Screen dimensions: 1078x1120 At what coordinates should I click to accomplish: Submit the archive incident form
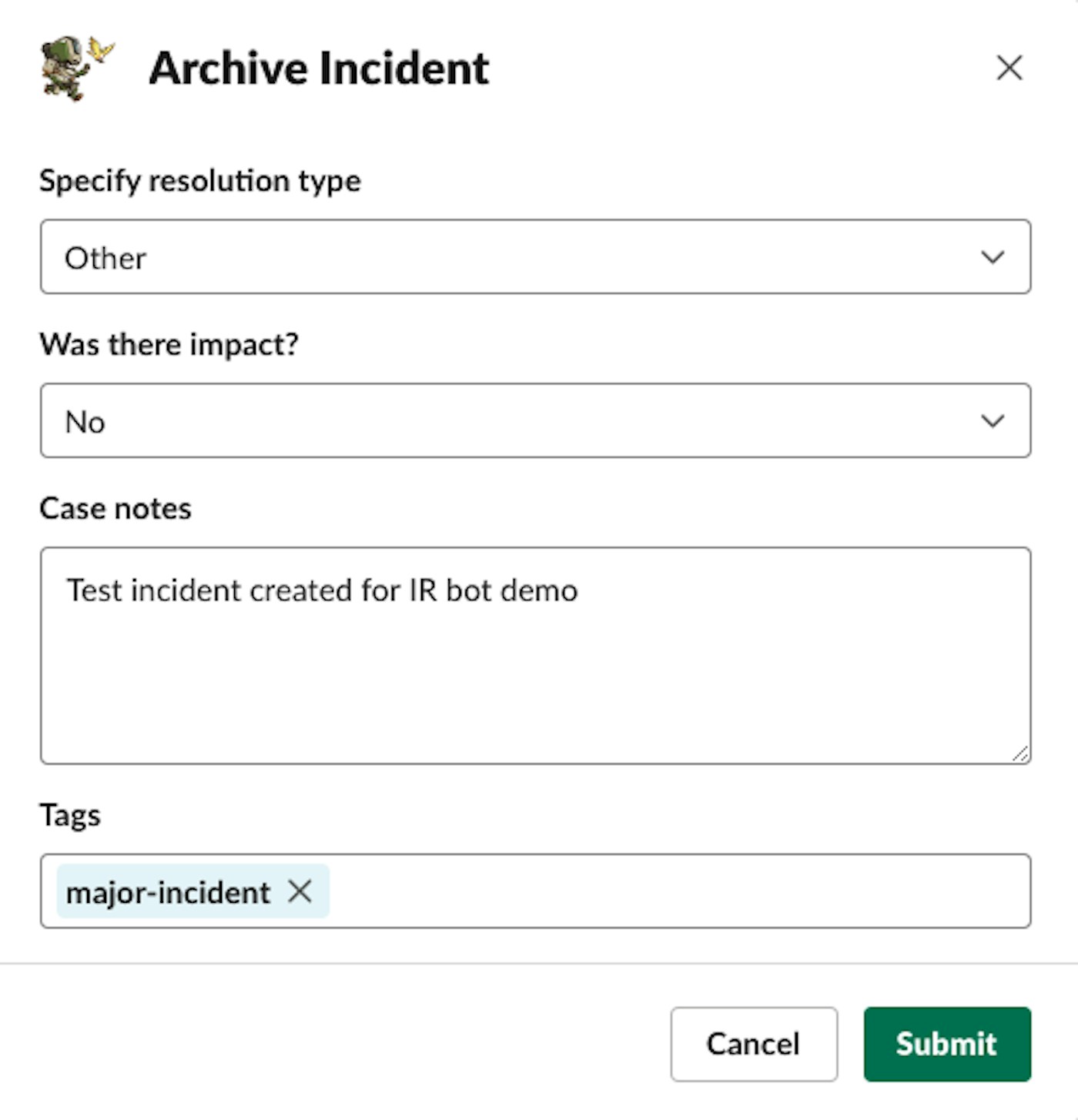coord(946,1044)
